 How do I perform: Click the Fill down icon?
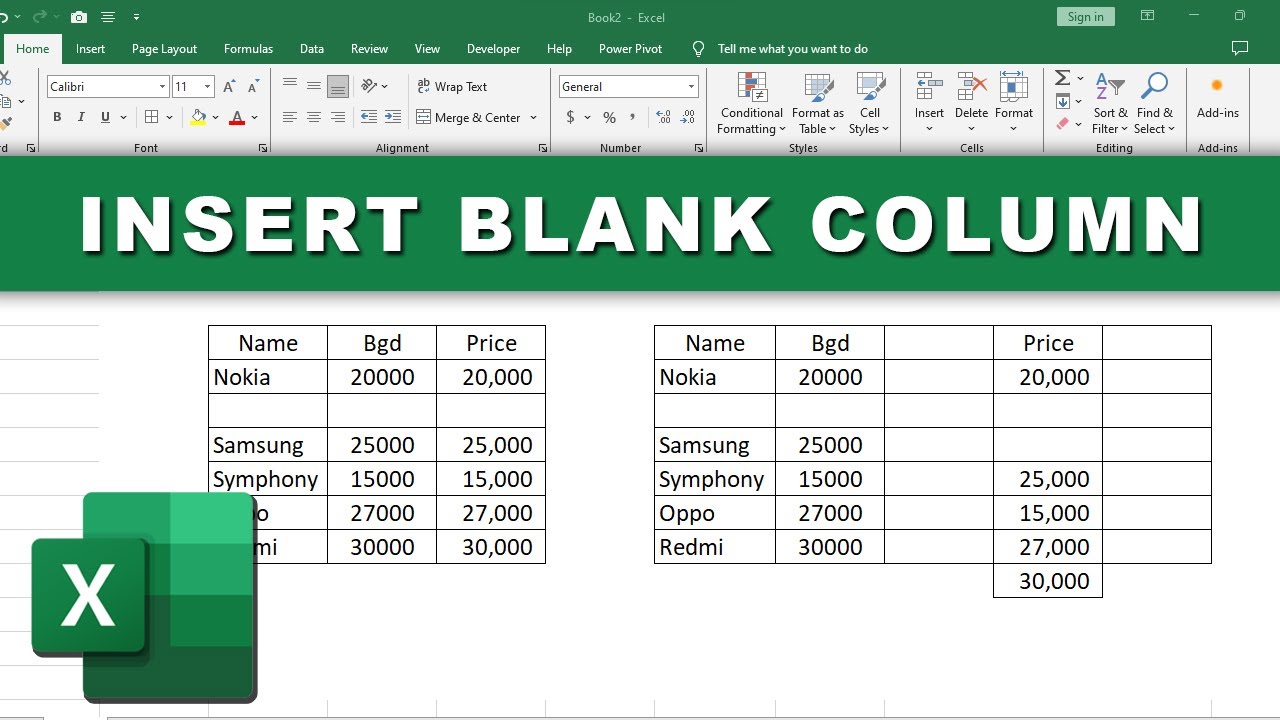coord(1063,101)
